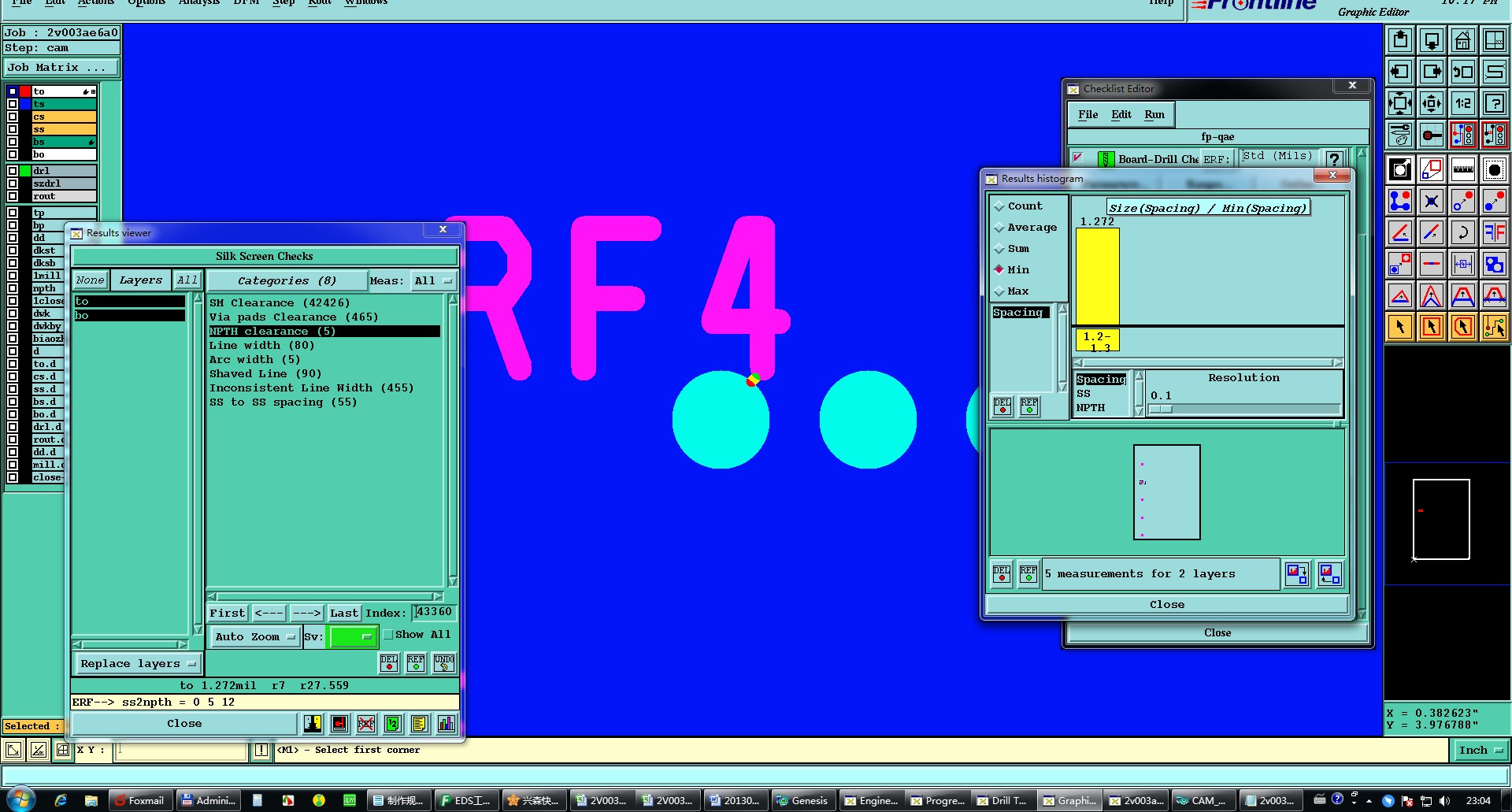
Task: Click the yellow 1.272 histogram bar
Action: pyautogui.click(x=1097, y=276)
